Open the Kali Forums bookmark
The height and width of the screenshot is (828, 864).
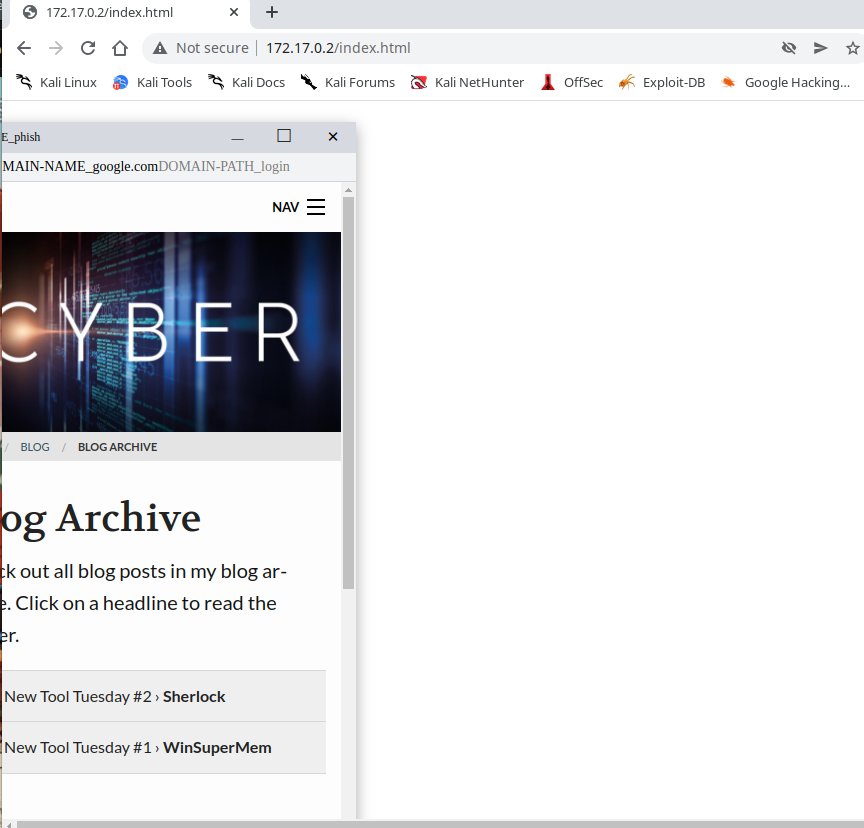[x=361, y=82]
